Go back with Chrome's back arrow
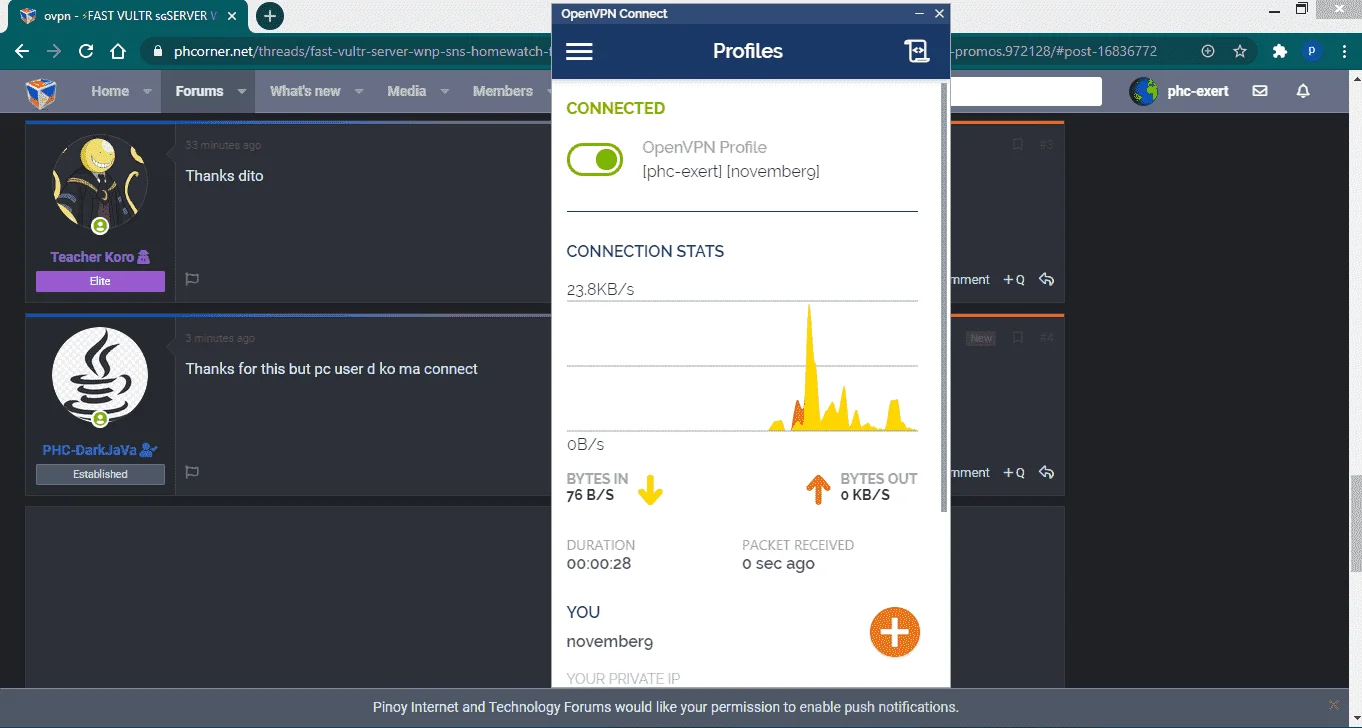Viewport: 1362px width, 728px height. 22,51
